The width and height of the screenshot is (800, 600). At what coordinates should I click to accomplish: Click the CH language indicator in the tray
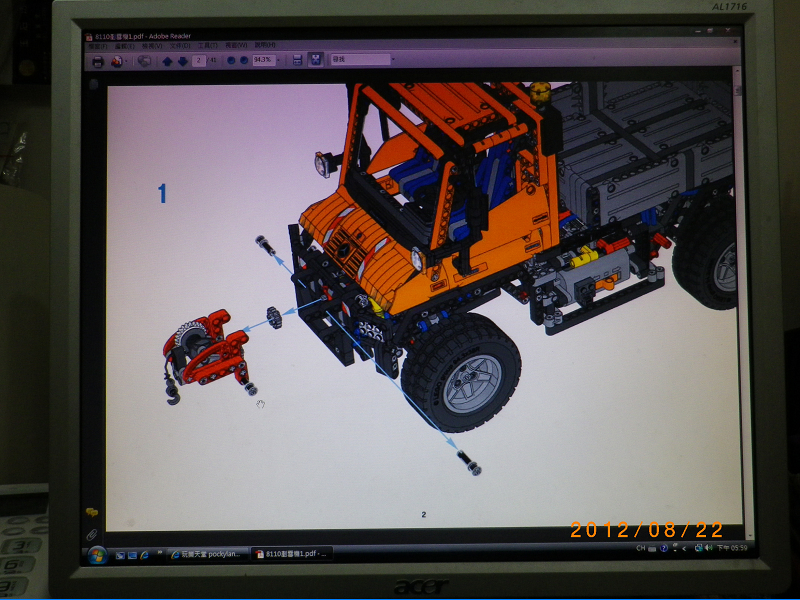point(641,548)
